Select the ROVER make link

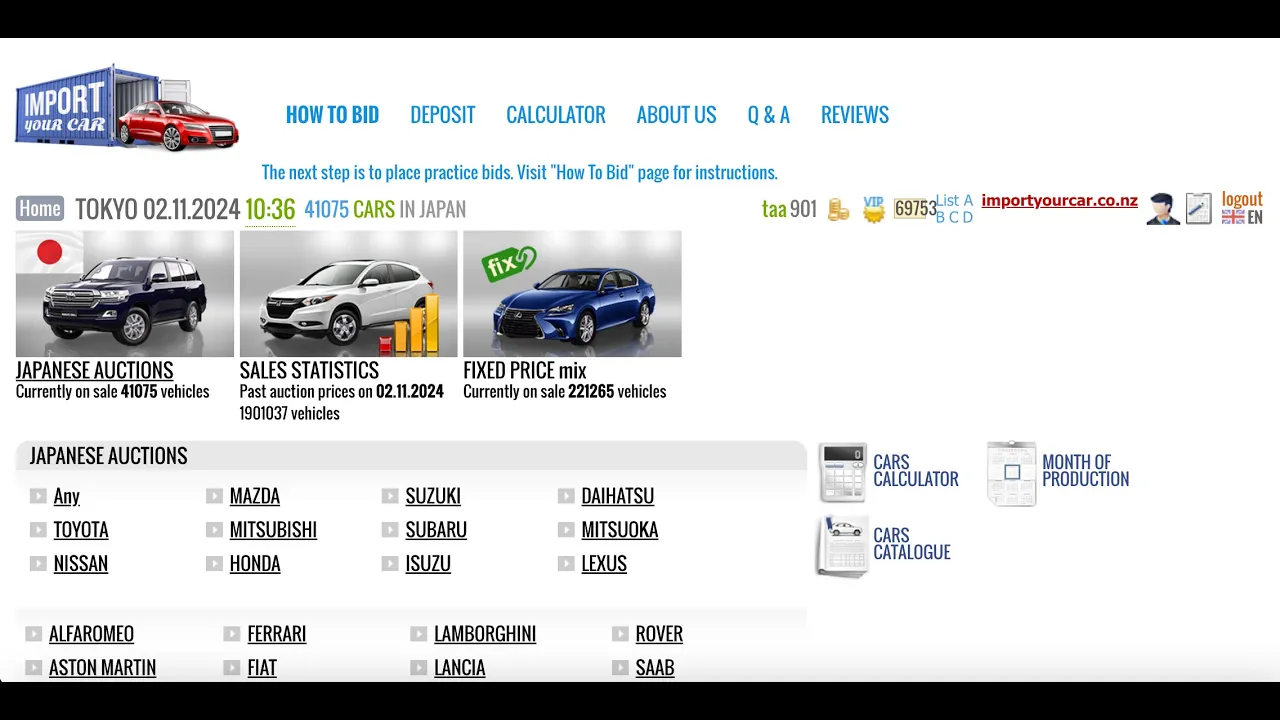tap(659, 634)
